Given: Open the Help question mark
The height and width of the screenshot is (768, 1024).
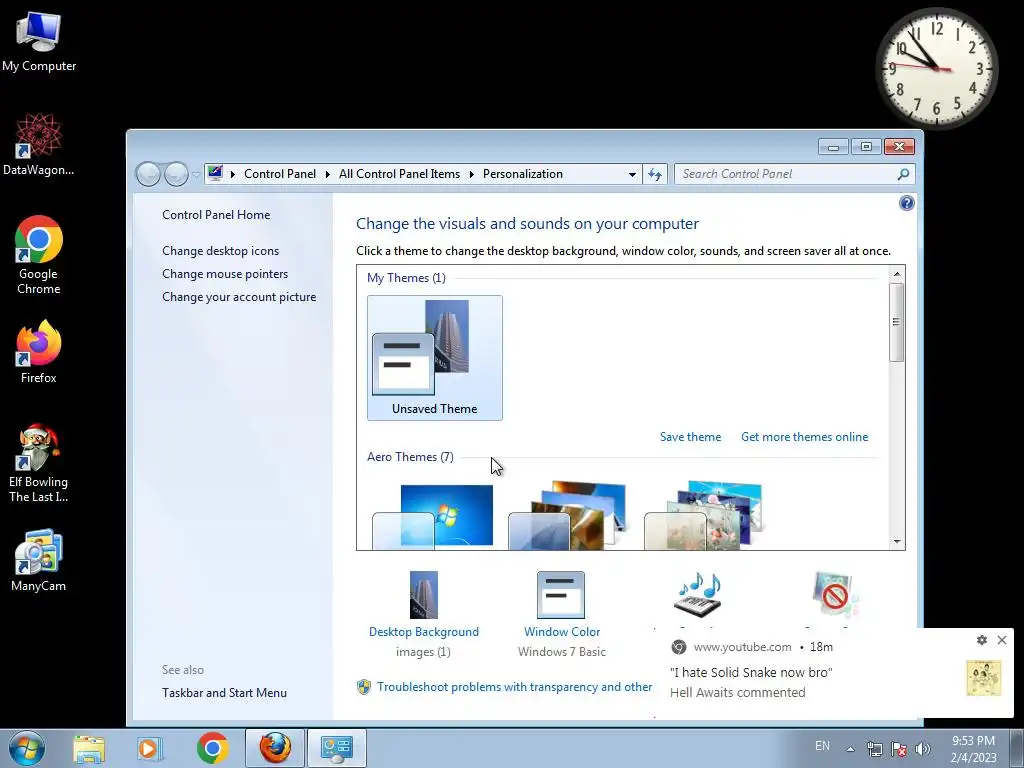Looking at the screenshot, I should (x=906, y=203).
